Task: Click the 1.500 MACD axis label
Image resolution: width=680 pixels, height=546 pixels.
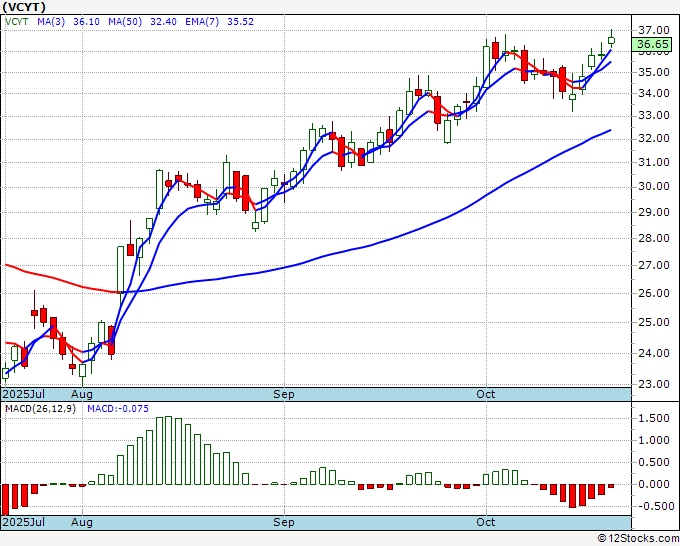Action: (x=654, y=418)
